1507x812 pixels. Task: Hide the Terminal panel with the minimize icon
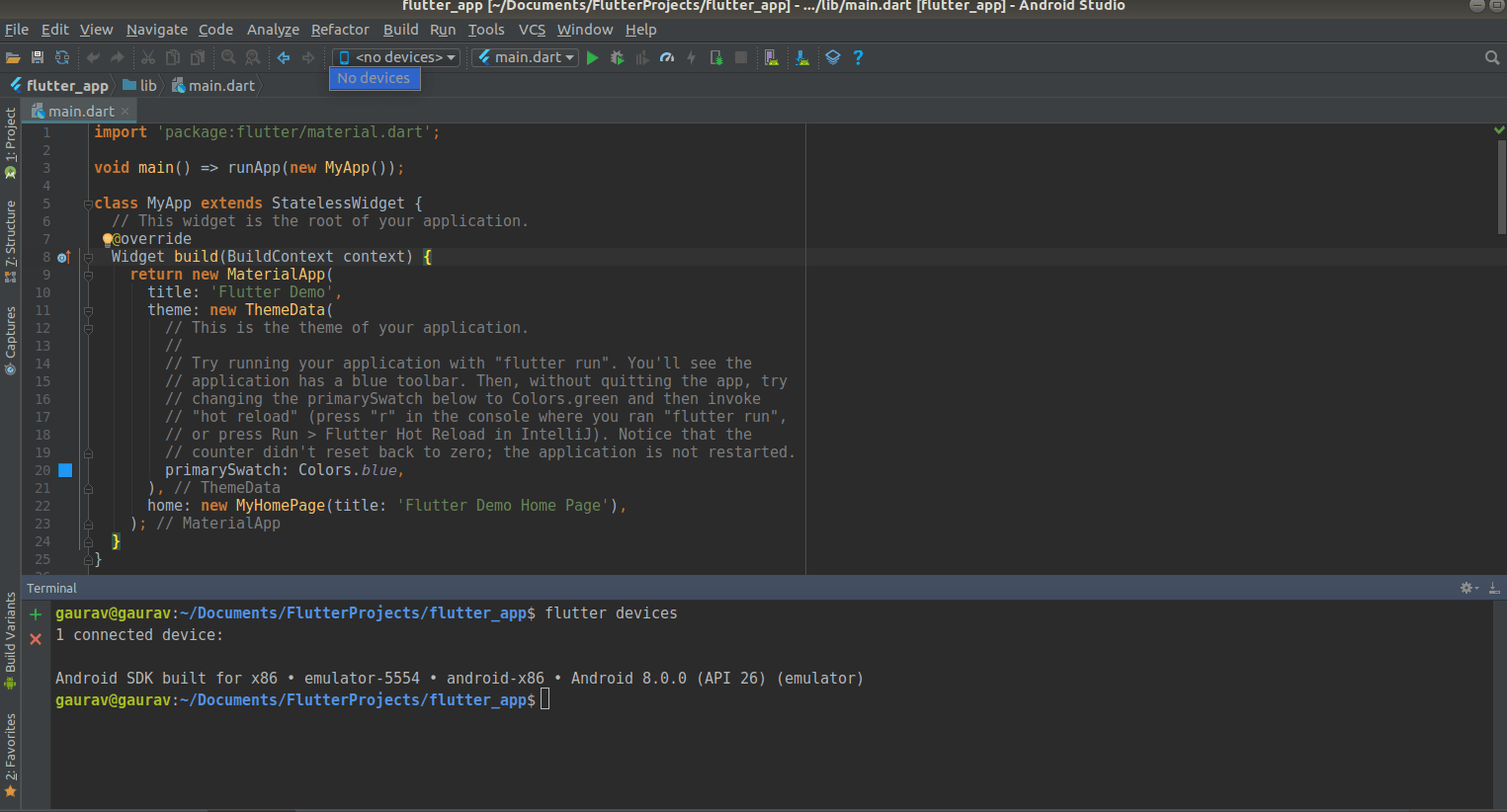coord(1494,588)
